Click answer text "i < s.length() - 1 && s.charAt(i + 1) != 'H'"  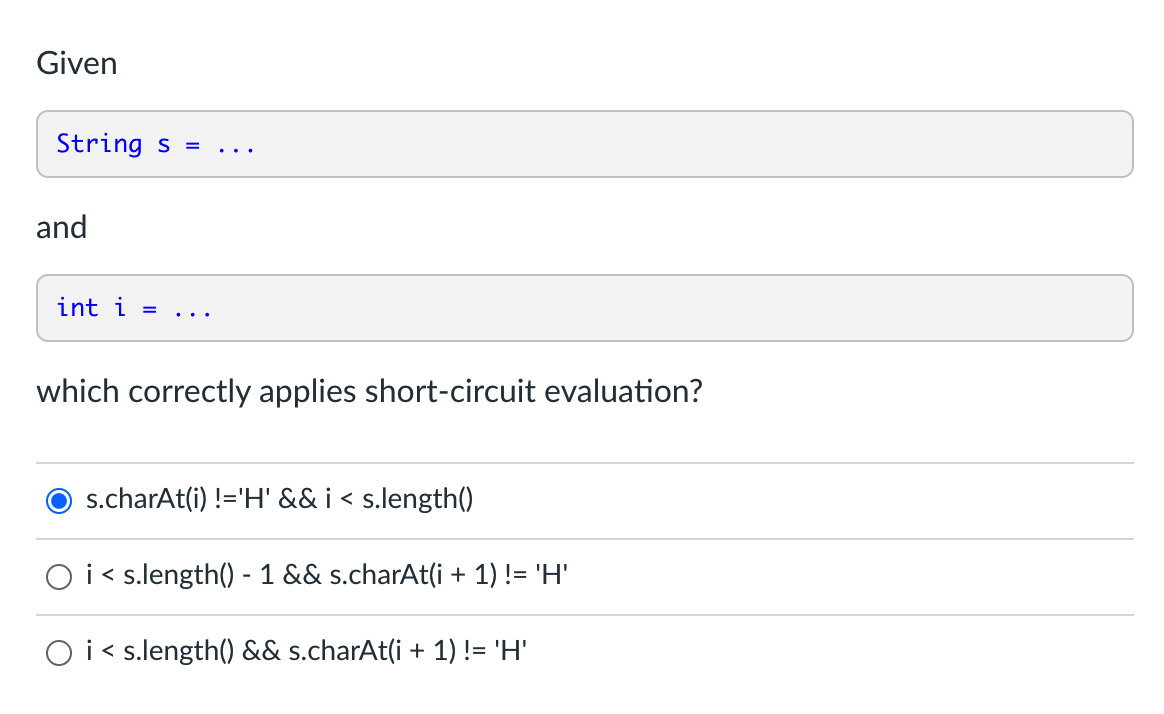click(x=327, y=574)
